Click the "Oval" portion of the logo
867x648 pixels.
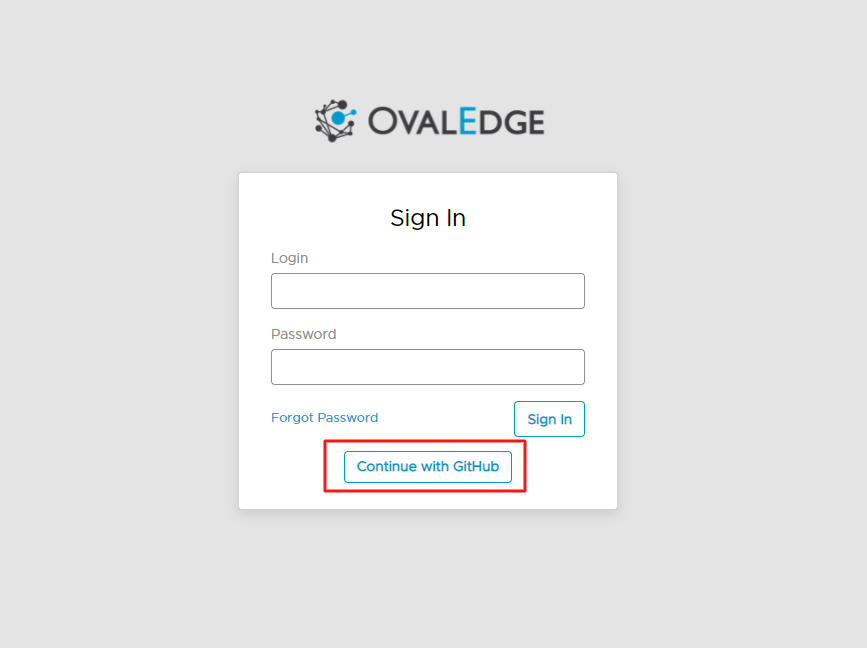[412, 122]
